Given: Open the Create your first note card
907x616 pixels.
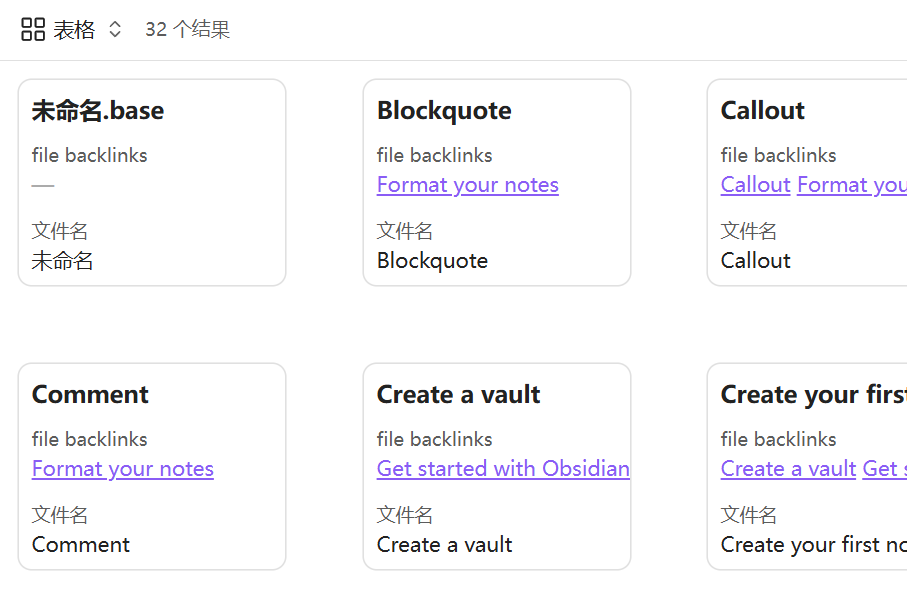Looking at the screenshot, I should coord(812,395).
